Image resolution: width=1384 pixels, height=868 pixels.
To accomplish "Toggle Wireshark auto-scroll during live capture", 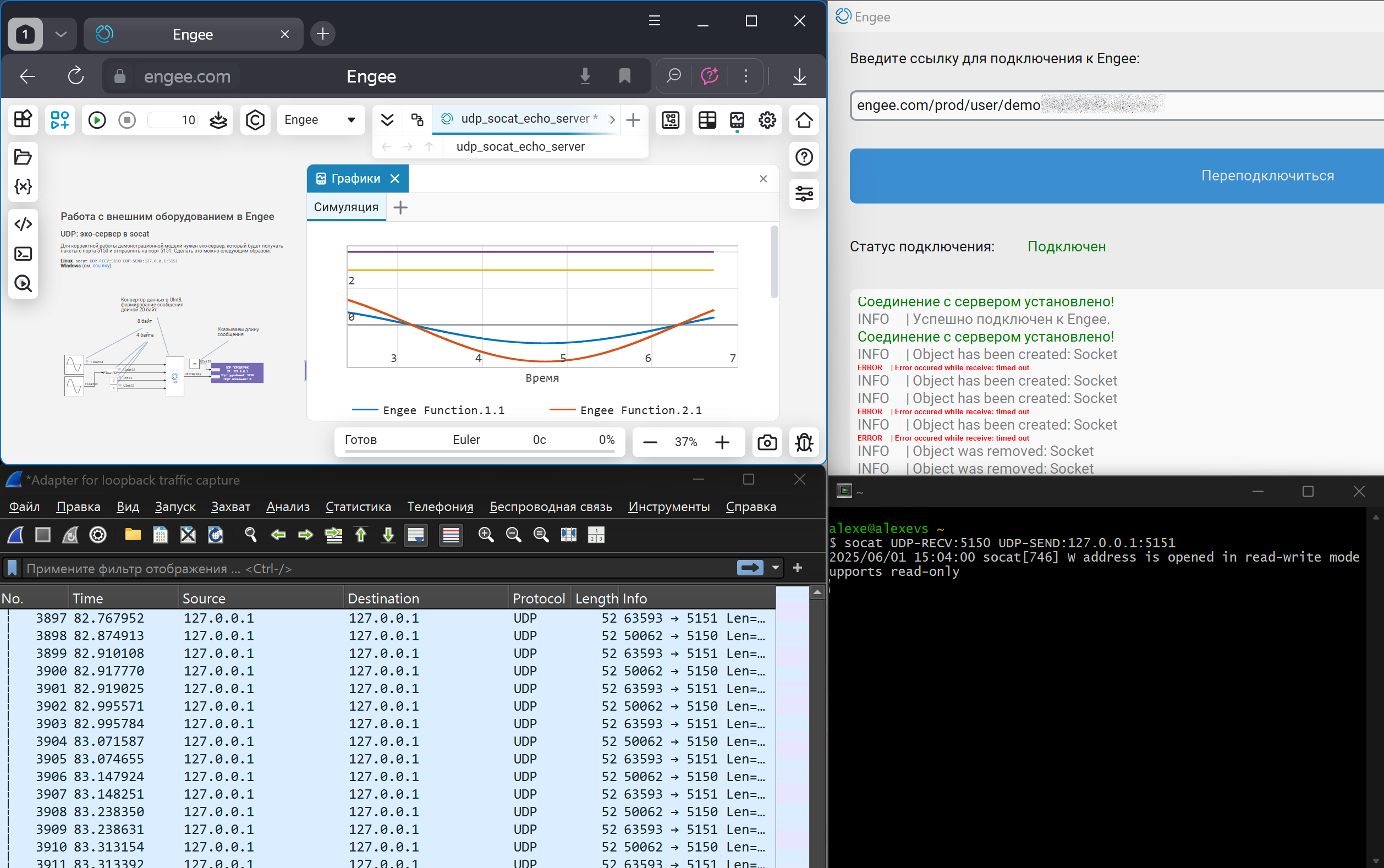I will tap(416, 535).
